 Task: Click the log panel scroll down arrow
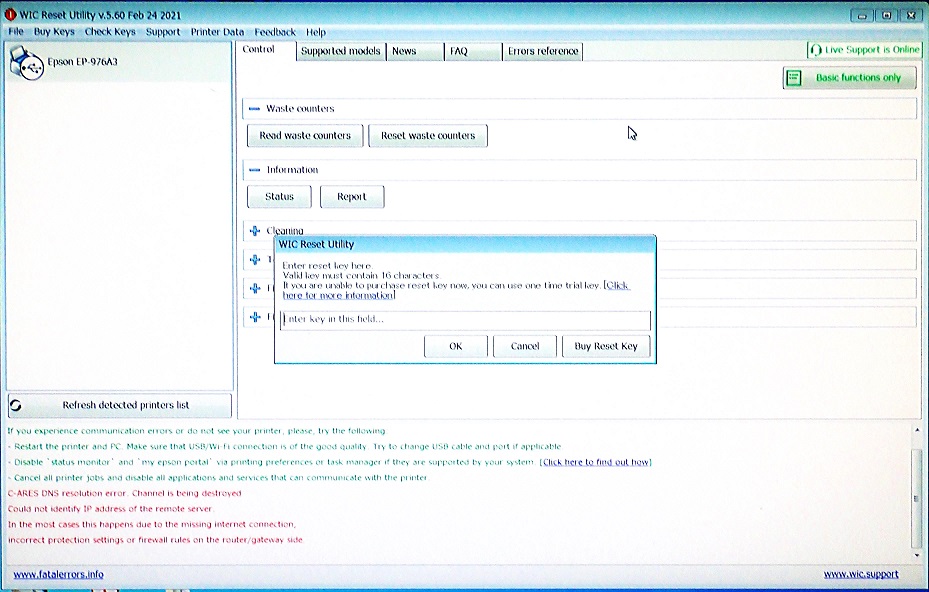tap(917, 555)
